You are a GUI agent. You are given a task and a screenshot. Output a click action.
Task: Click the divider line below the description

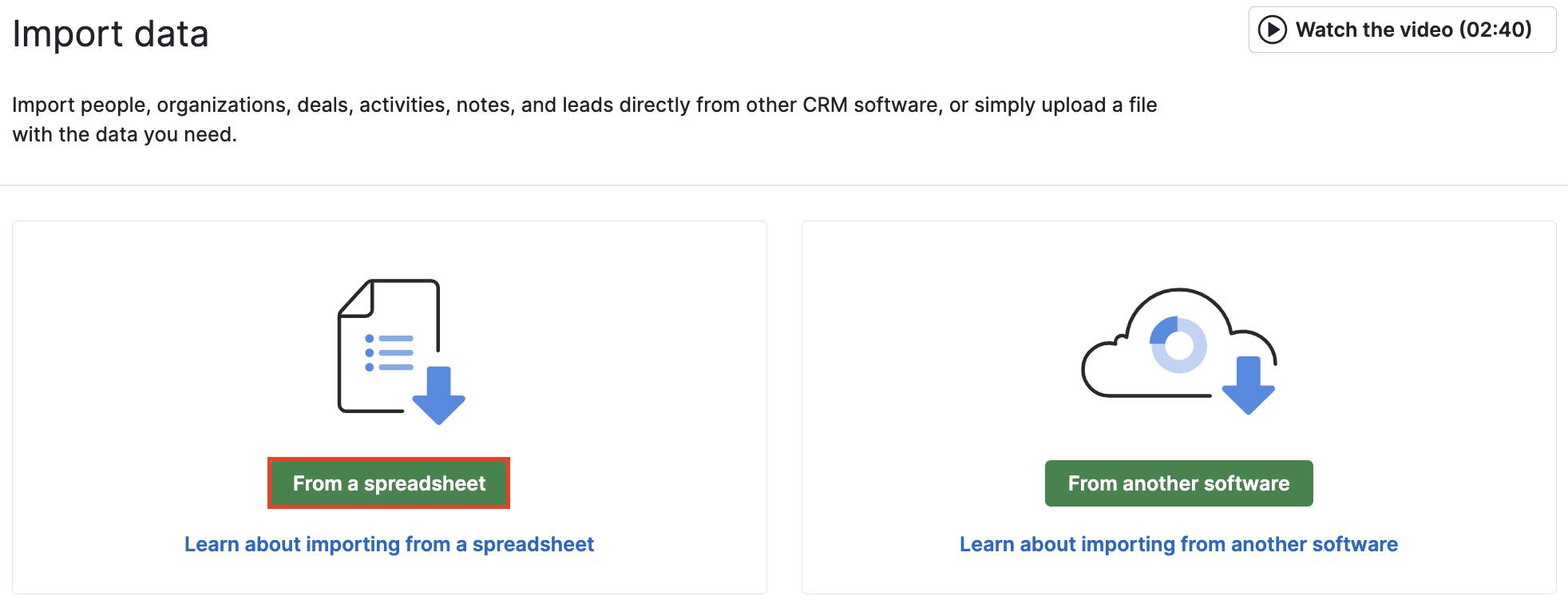pyautogui.click(x=784, y=185)
